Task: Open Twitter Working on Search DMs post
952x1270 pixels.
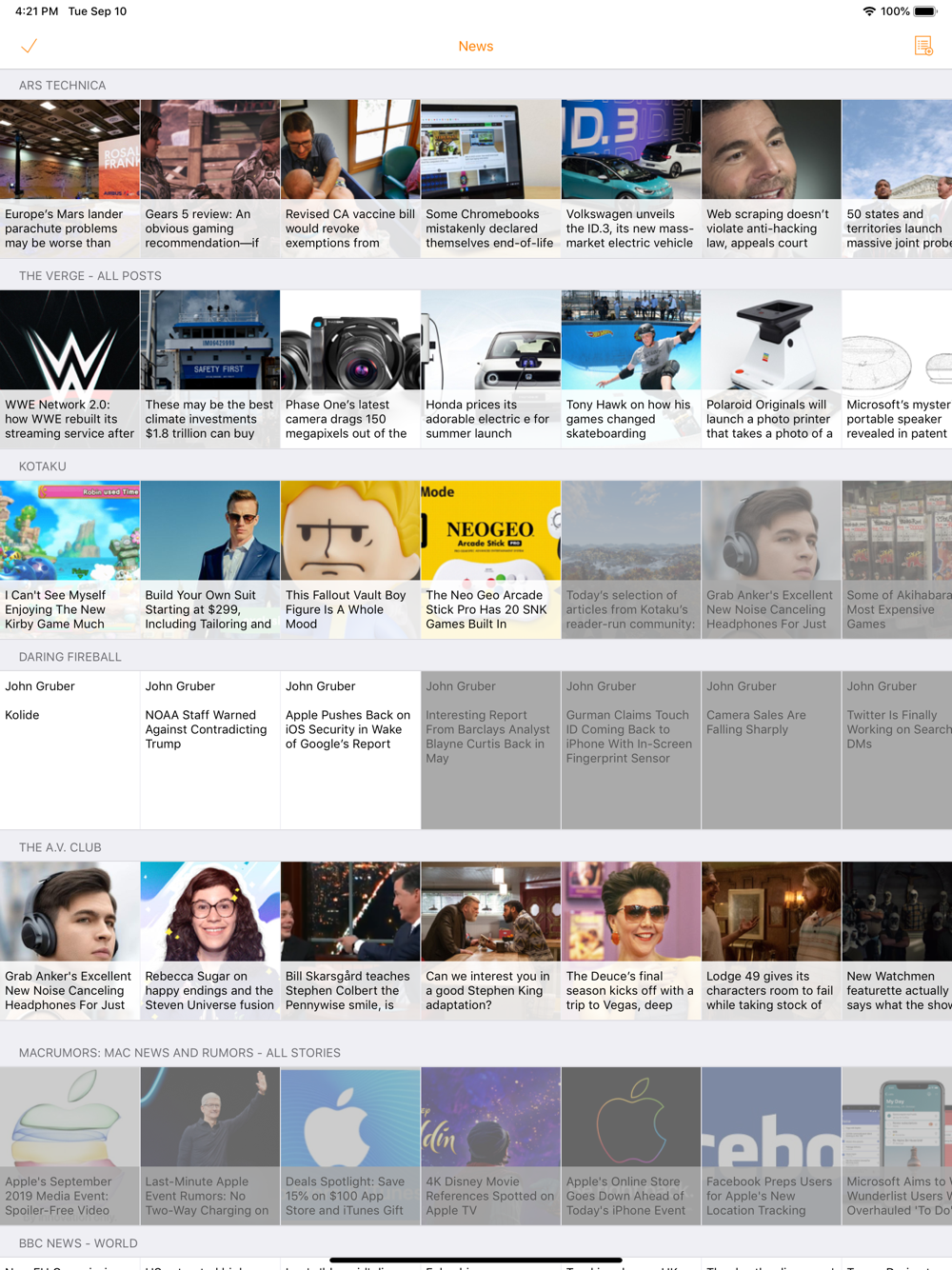Action: click(x=897, y=750)
